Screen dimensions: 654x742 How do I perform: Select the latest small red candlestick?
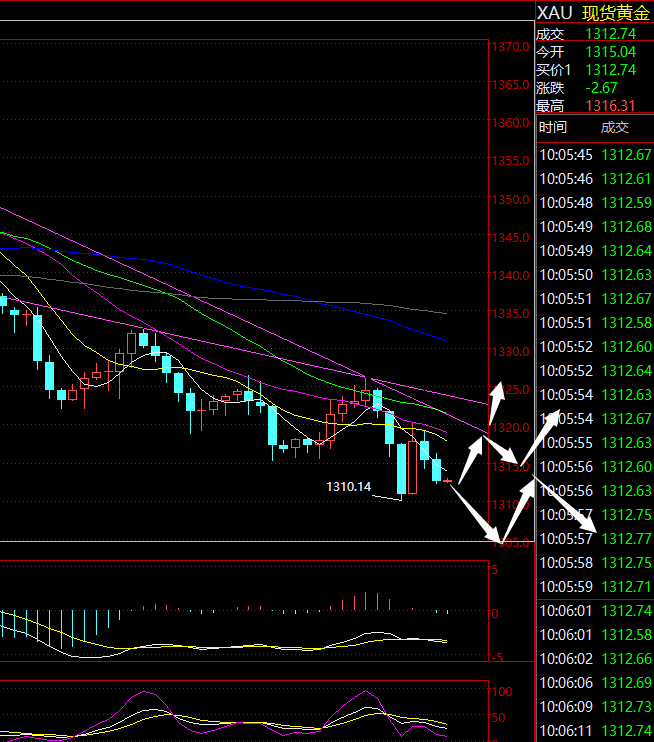[447, 481]
